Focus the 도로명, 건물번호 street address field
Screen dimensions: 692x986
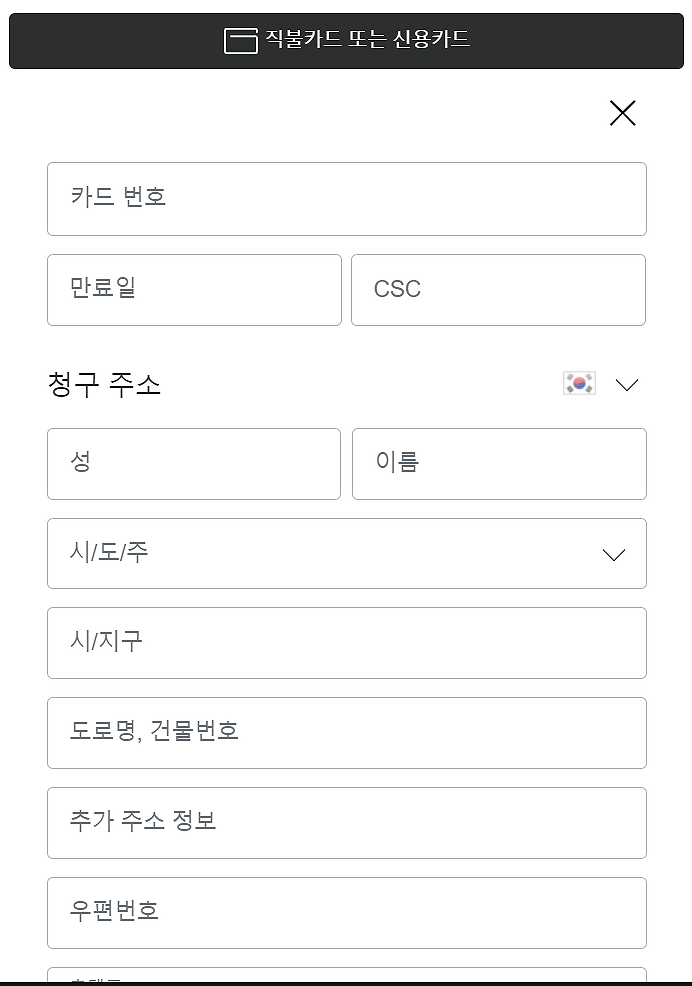coord(347,733)
